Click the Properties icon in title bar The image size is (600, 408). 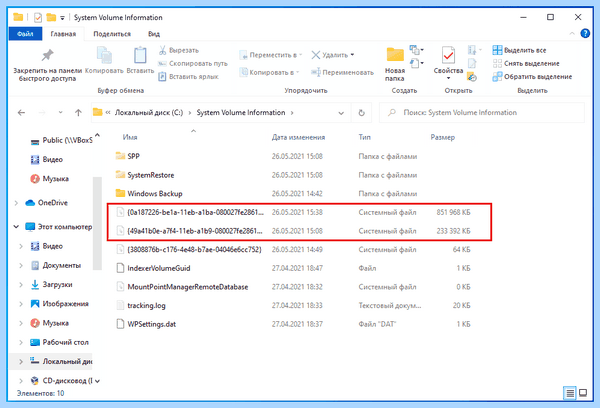[x=38, y=17]
